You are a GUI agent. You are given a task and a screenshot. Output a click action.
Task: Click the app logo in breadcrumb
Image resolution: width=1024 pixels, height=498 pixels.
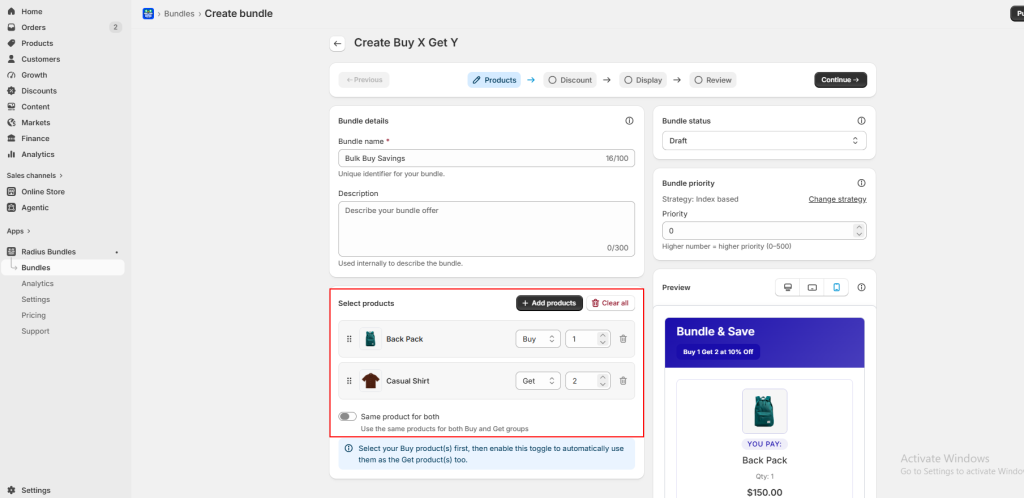tap(148, 14)
